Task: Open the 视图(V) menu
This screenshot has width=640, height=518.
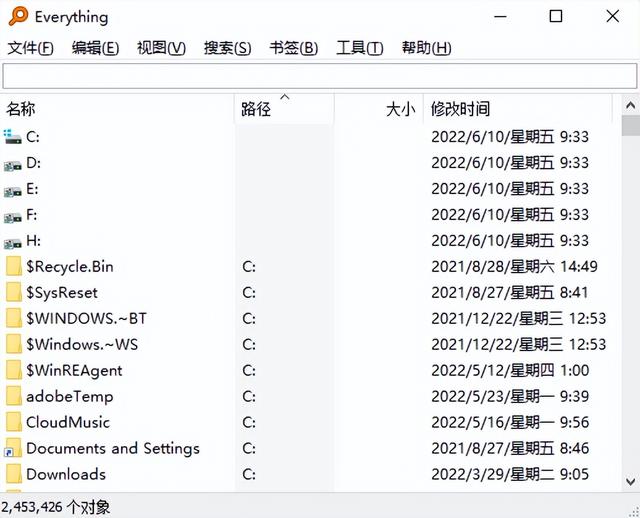Action: 161,48
